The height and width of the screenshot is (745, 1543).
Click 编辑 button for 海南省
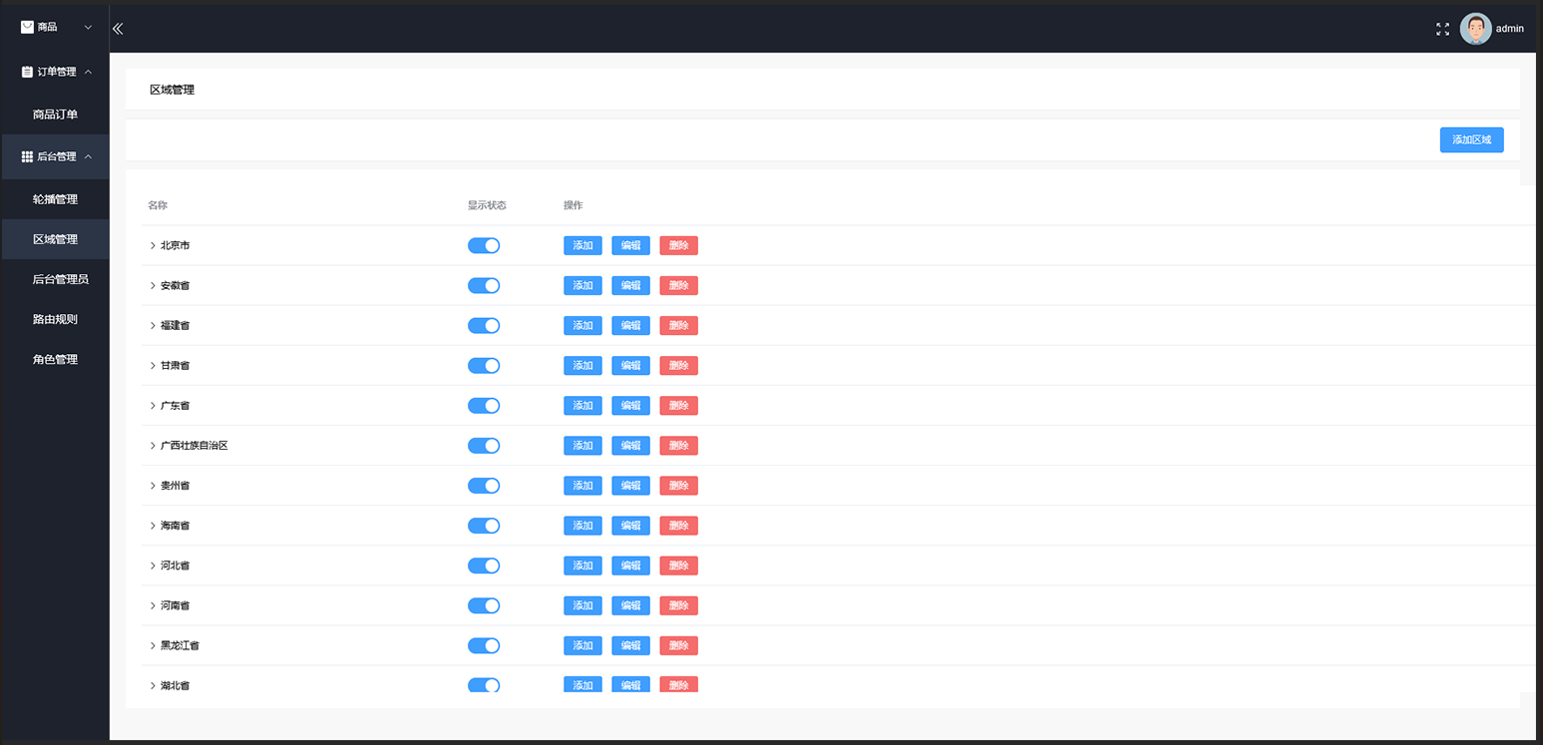tap(631, 525)
